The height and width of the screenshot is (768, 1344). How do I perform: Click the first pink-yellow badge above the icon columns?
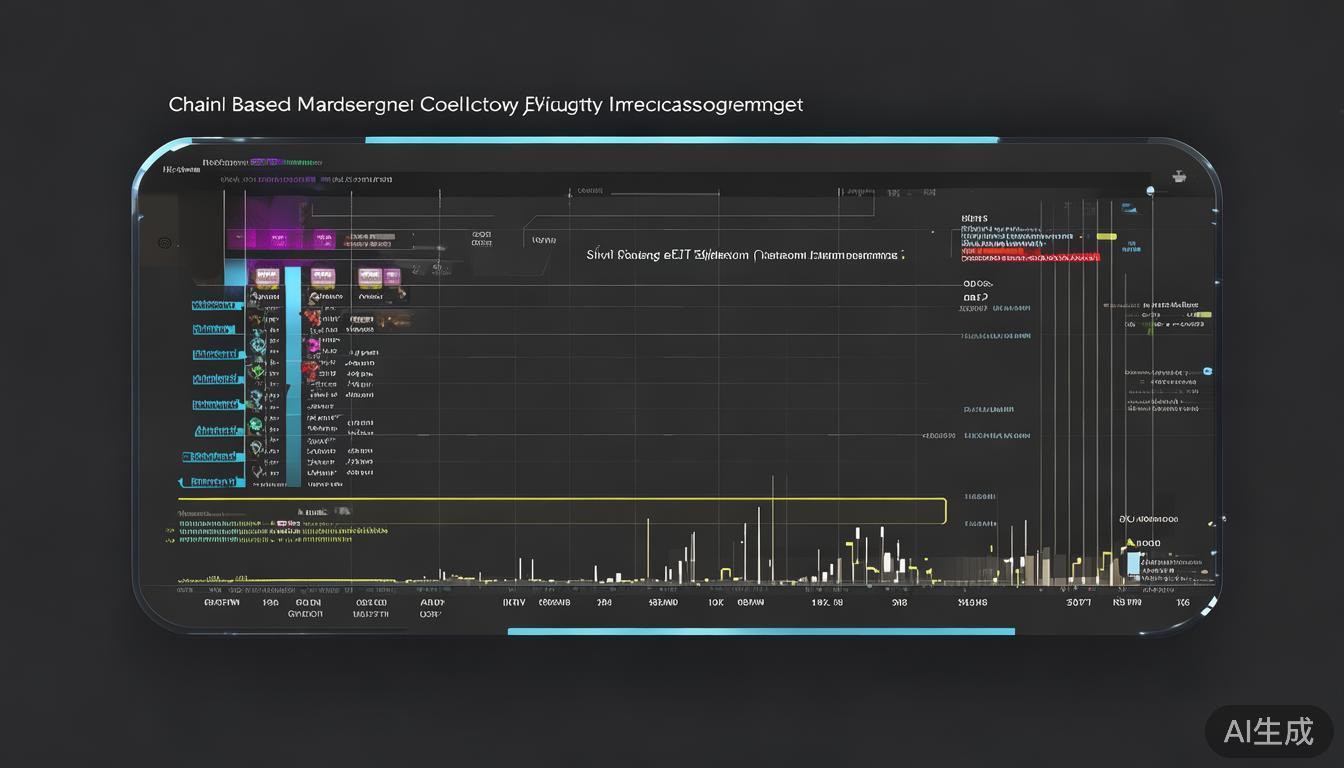tap(267, 276)
